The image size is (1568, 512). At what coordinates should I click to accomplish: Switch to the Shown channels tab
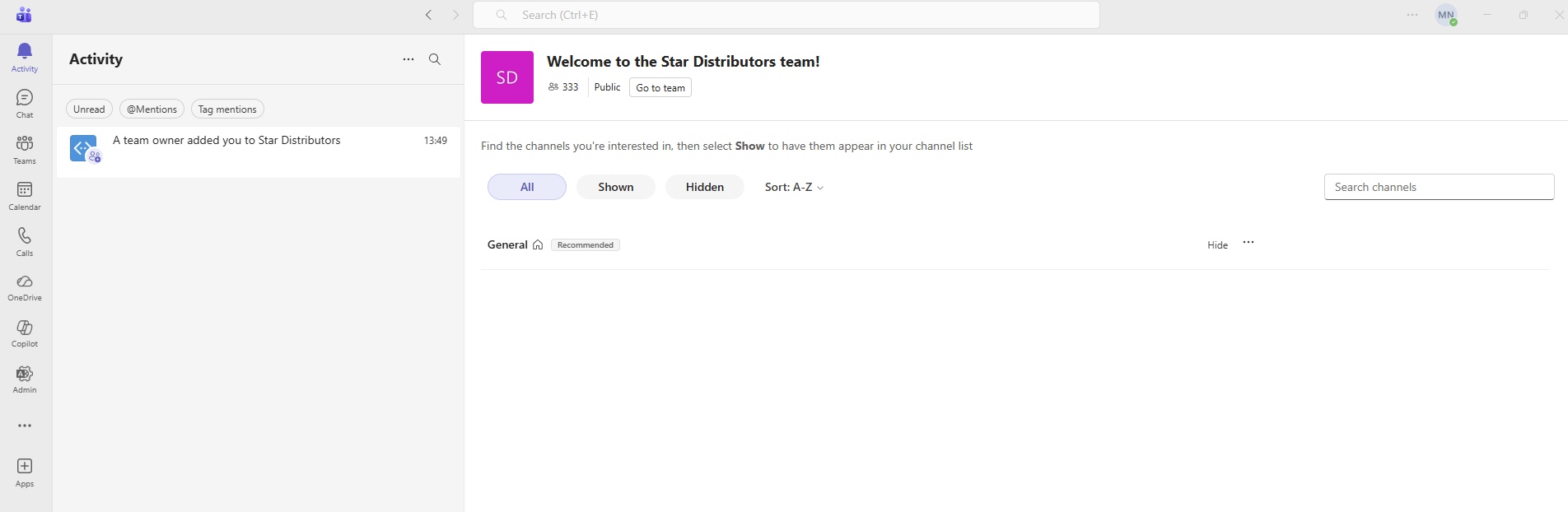tap(616, 188)
